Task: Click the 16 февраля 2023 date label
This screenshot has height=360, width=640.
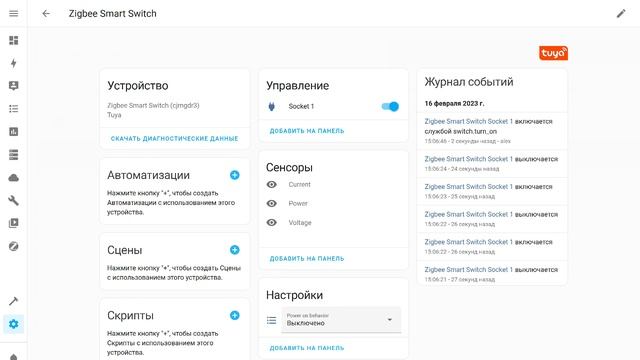Action: point(454,104)
